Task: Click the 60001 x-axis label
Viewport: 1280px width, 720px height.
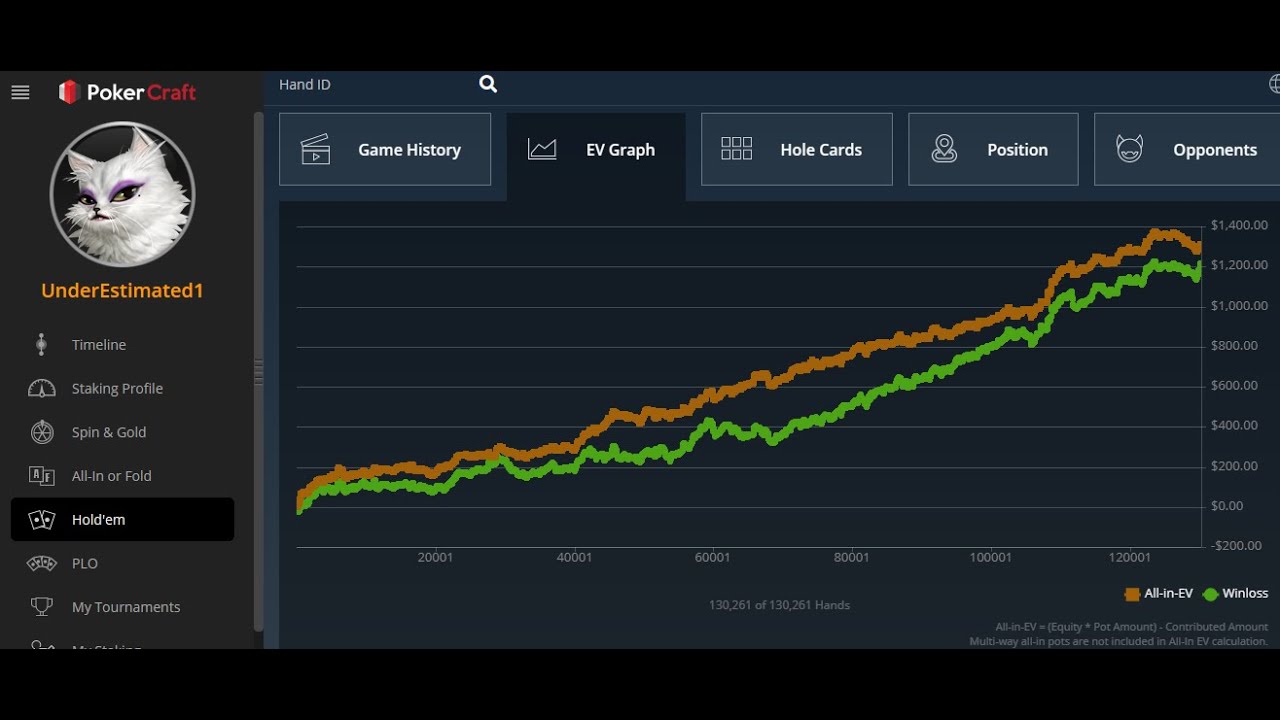Action: pos(713,558)
